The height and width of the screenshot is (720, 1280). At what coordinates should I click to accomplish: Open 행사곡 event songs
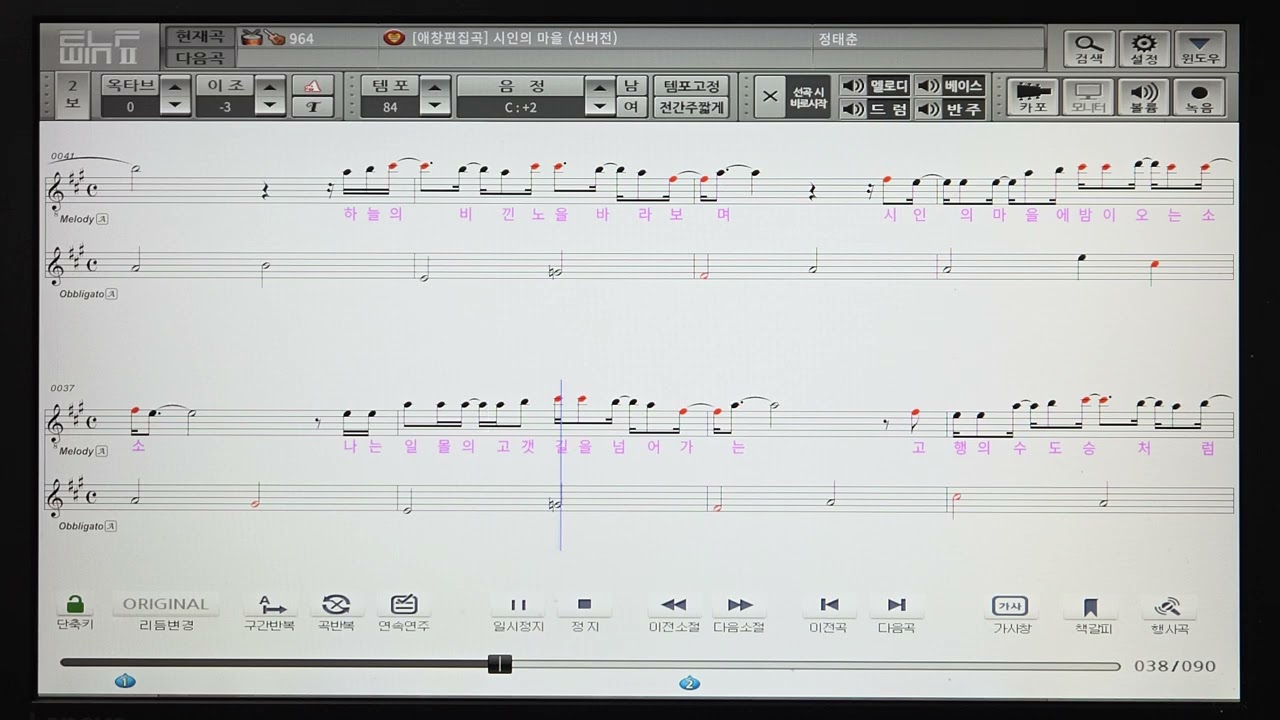pyautogui.click(x=1168, y=606)
